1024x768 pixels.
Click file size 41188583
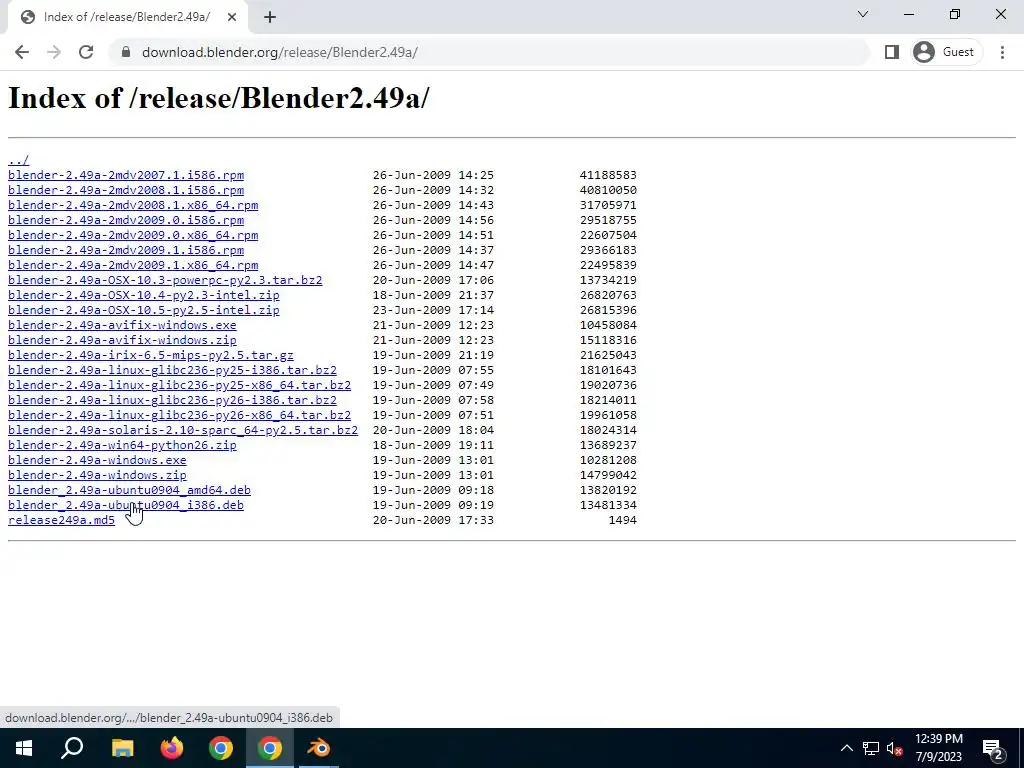point(608,175)
